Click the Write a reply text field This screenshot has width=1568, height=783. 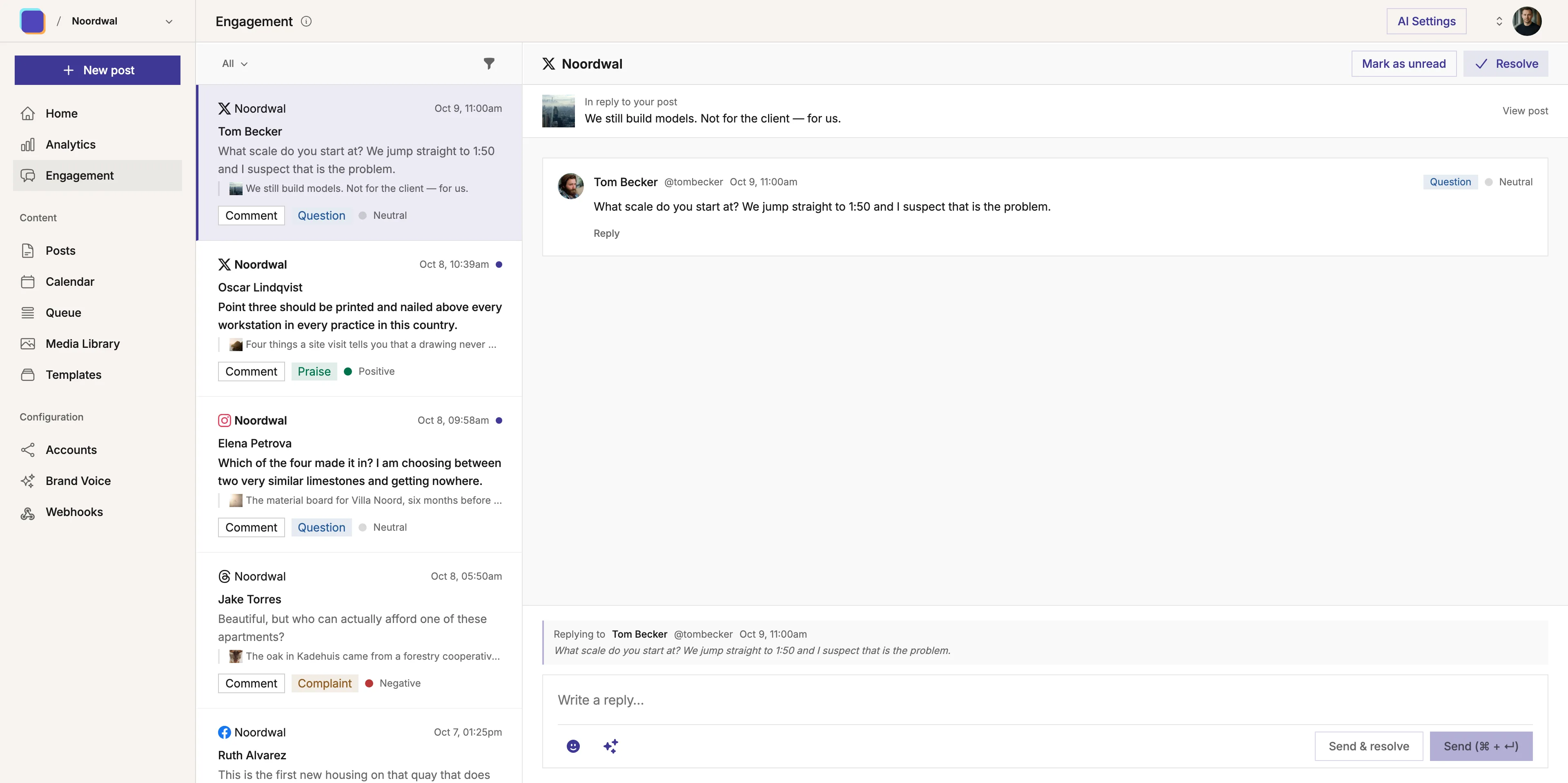1045,700
